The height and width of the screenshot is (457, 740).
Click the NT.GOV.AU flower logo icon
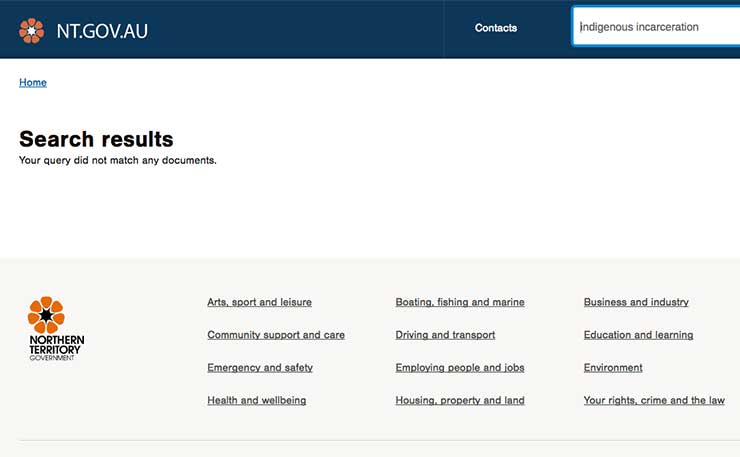point(32,31)
